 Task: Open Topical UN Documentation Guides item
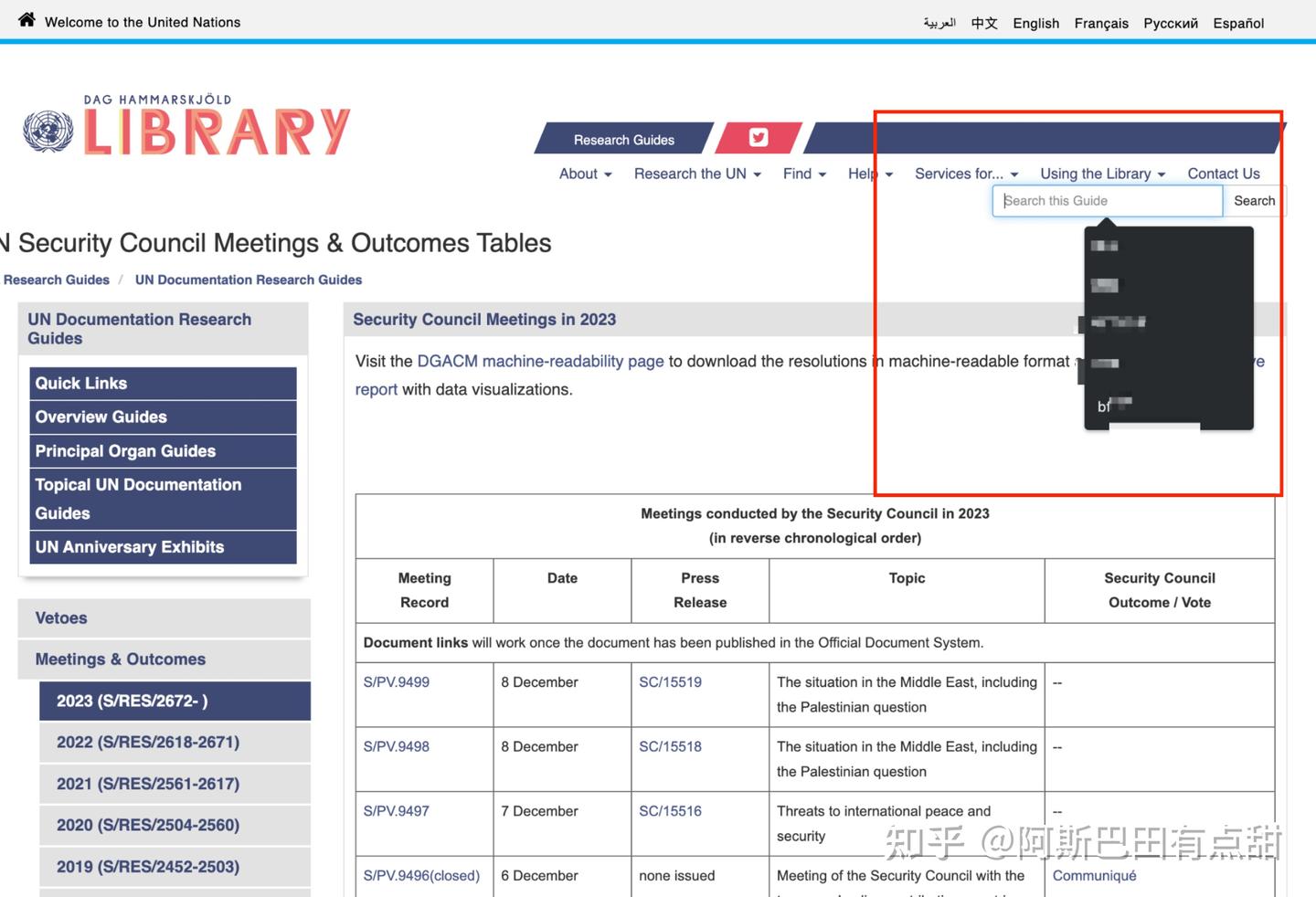coord(163,499)
